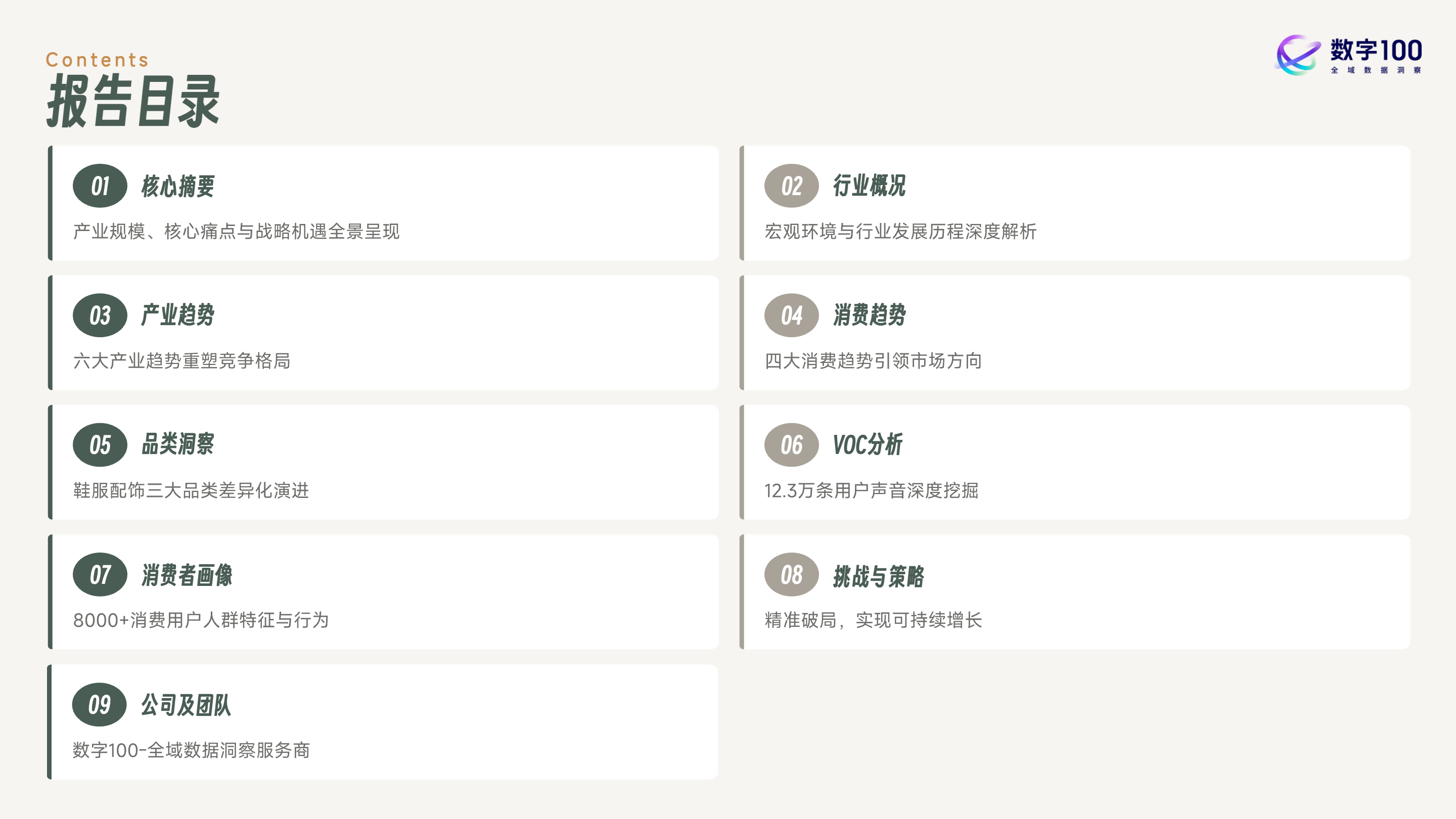Select the VOC分析 section heading
The height and width of the screenshot is (819, 1456).
coord(867,445)
